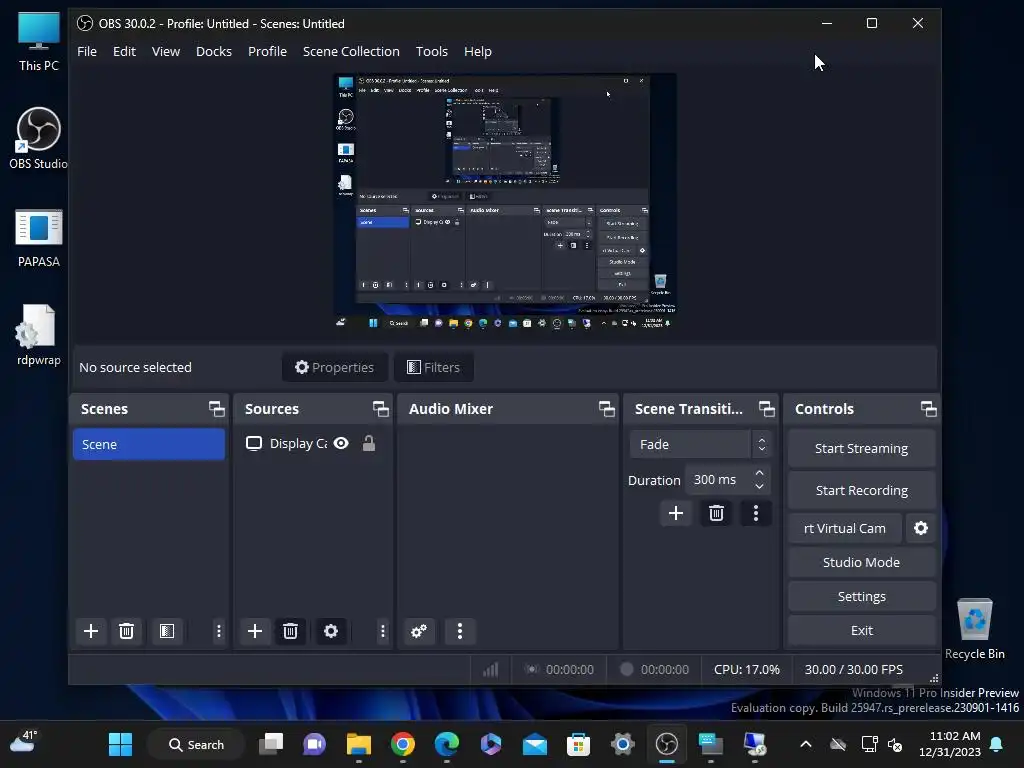Add a new scene with plus icon
Image resolution: width=1024 pixels, height=768 pixels.
tap(91, 631)
